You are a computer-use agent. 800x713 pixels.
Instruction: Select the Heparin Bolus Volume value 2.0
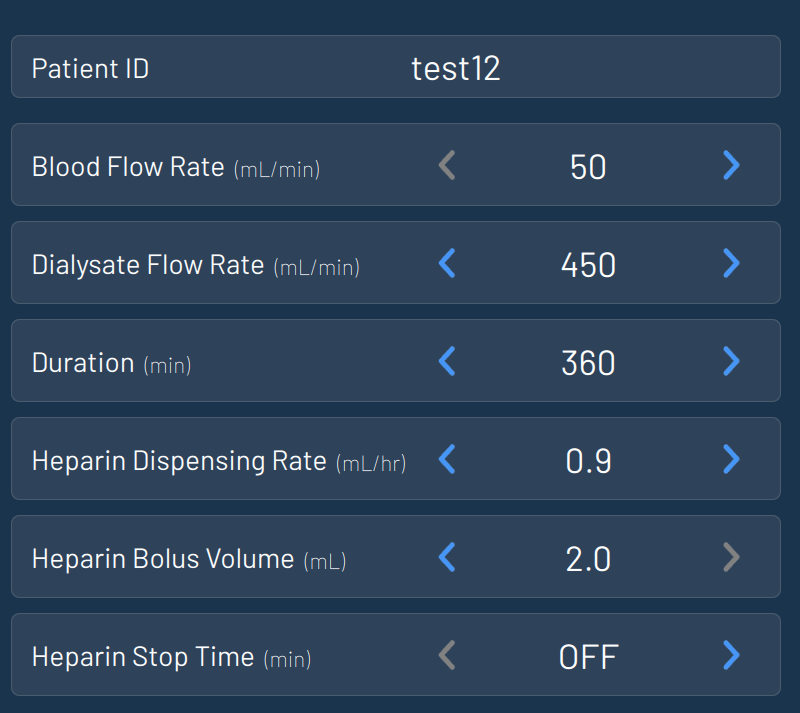(x=588, y=558)
